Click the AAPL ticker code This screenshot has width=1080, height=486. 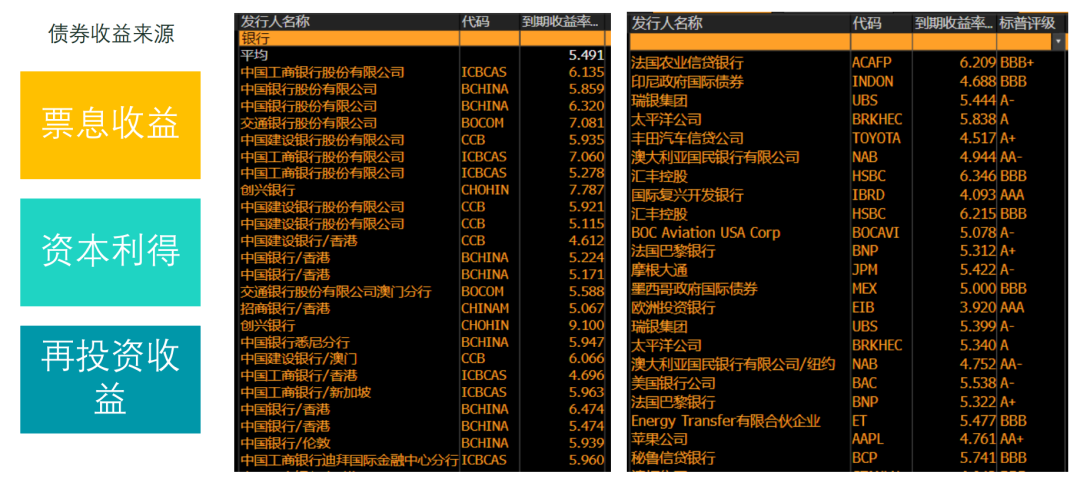(x=867, y=439)
